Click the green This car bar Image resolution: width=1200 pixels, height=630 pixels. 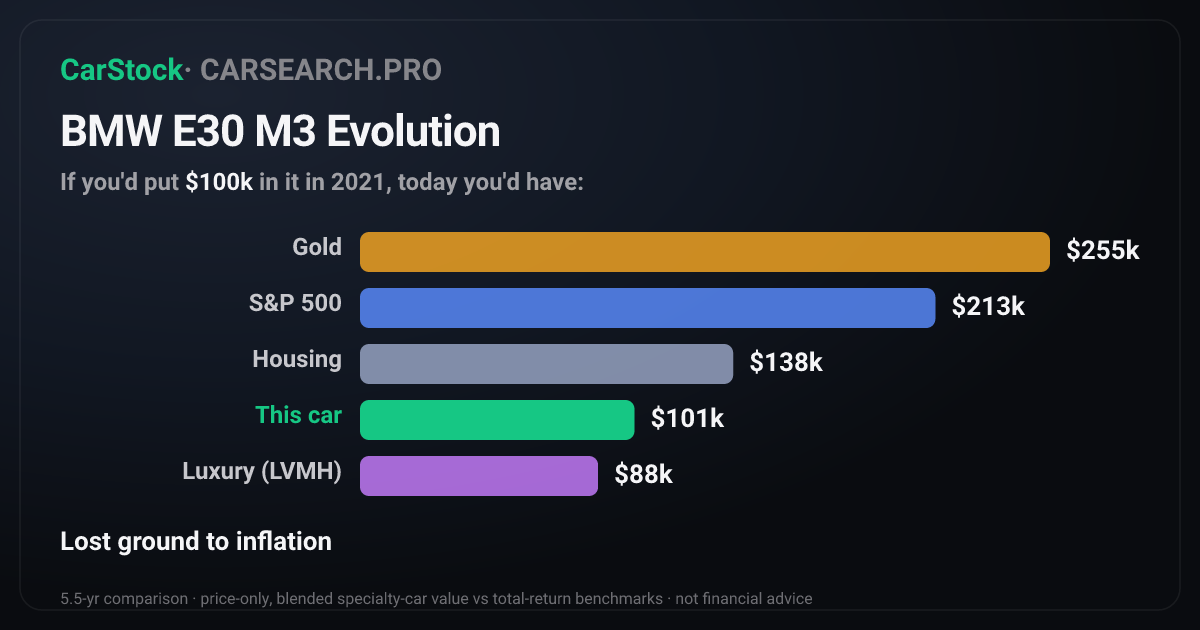click(x=497, y=420)
